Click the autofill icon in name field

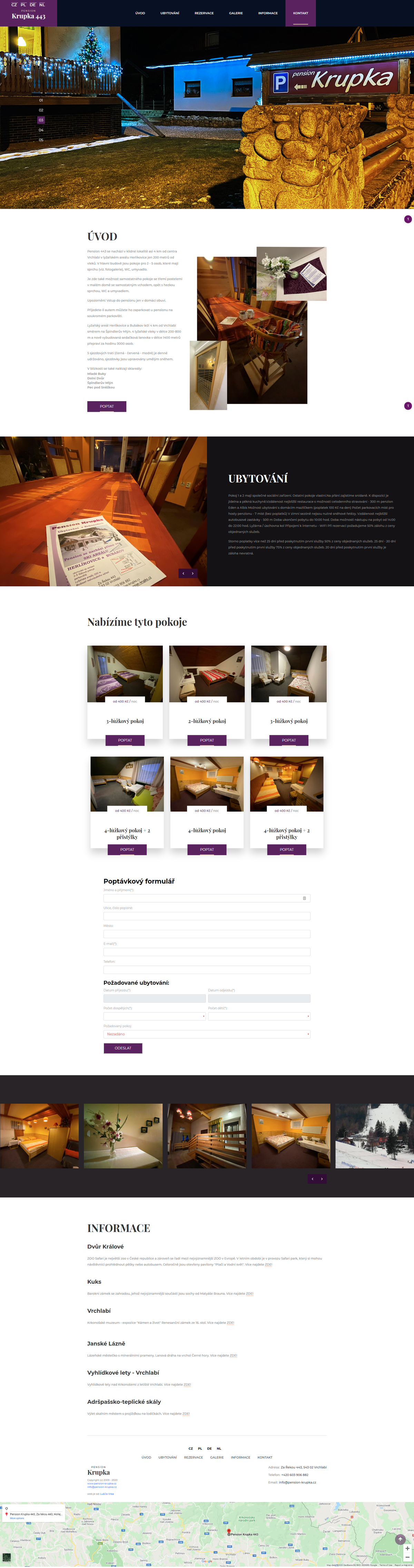coord(304,898)
